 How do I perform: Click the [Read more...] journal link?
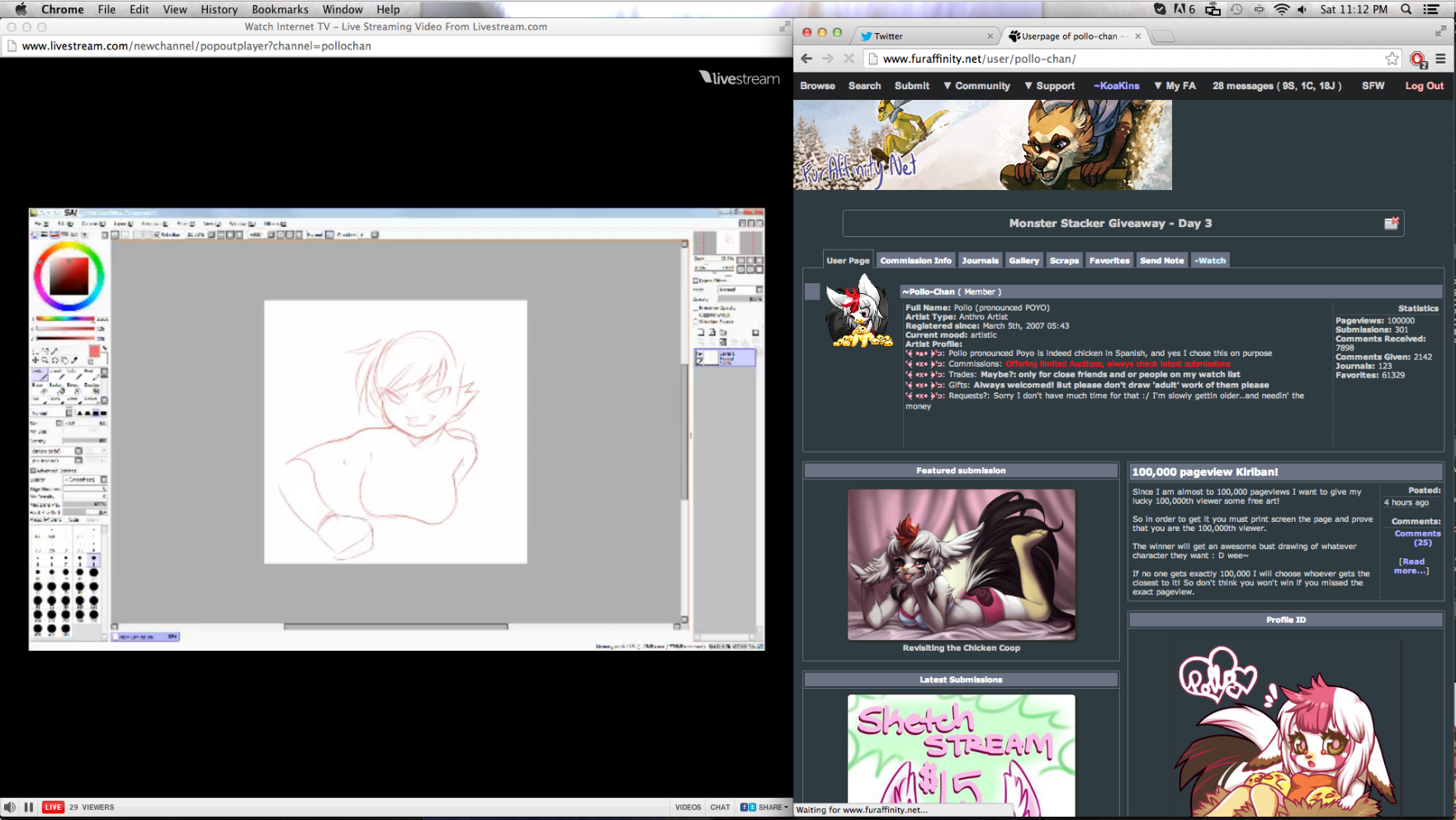[1411, 566]
